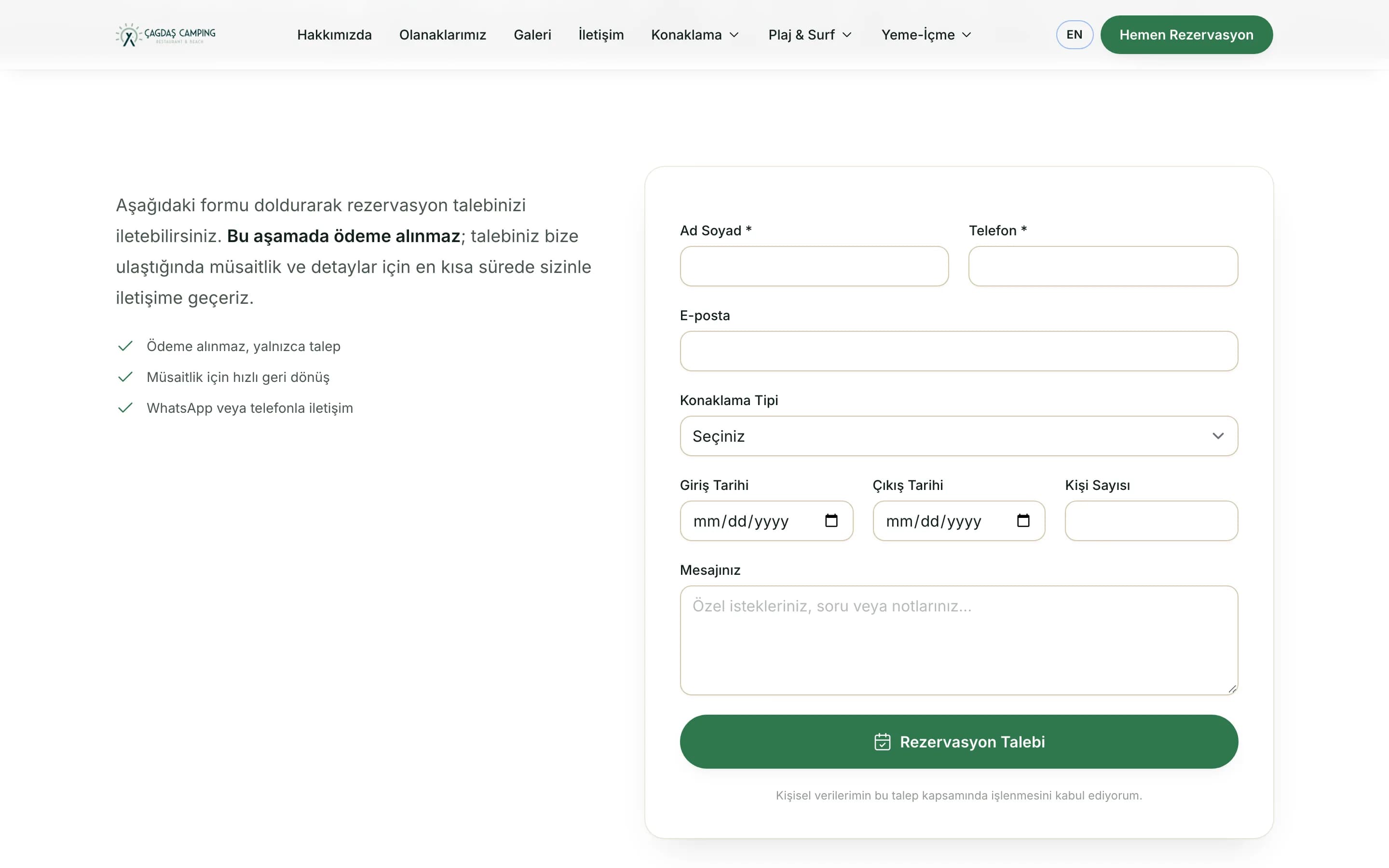Viewport: 1389px width, 868px height.
Task: Navigate to İletişim
Action: [x=601, y=35]
